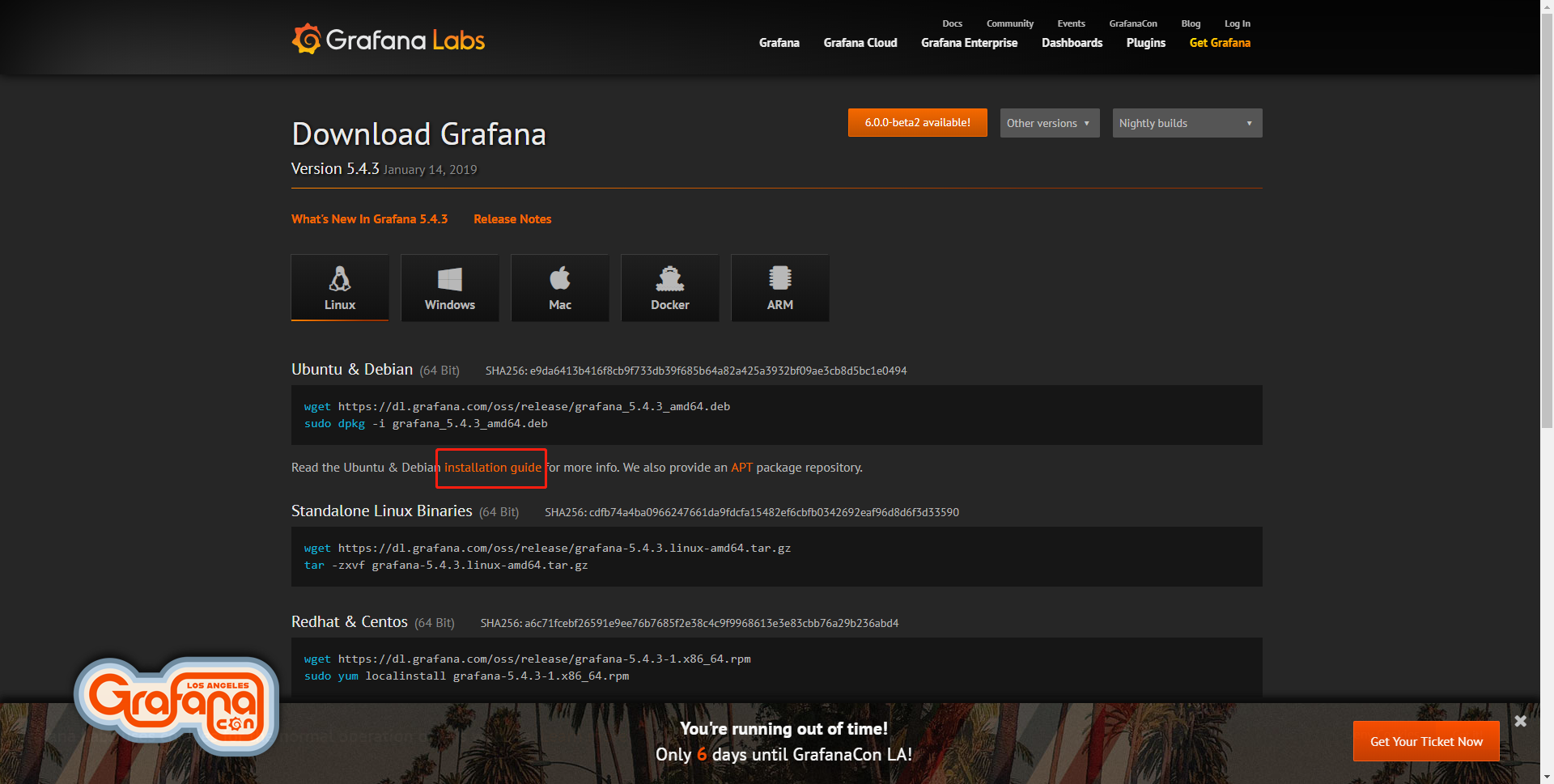Click the page vertical scrollbar thumb
The width and height of the screenshot is (1554, 784).
1547,221
